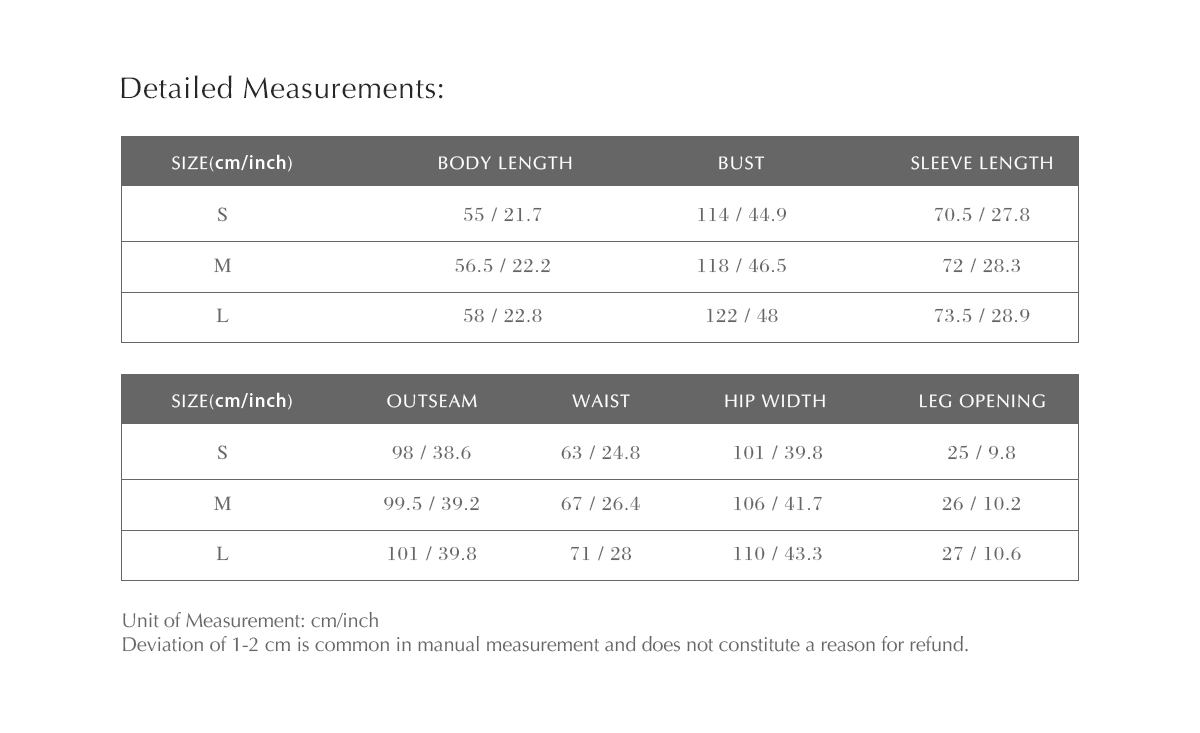Image resolution: width=1200 pixels, height=733 pixels.
Task: Click the BUST column header
Action: coord(741,163)
